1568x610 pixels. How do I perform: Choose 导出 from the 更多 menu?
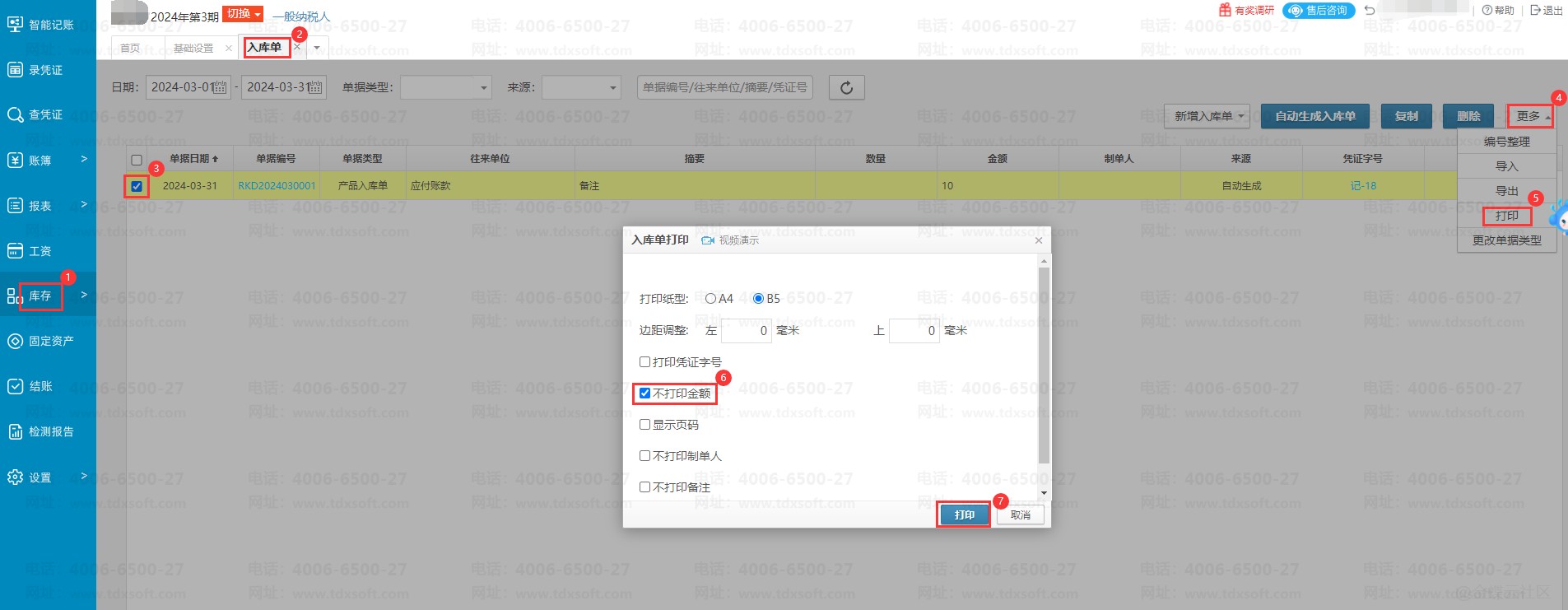1506,191
